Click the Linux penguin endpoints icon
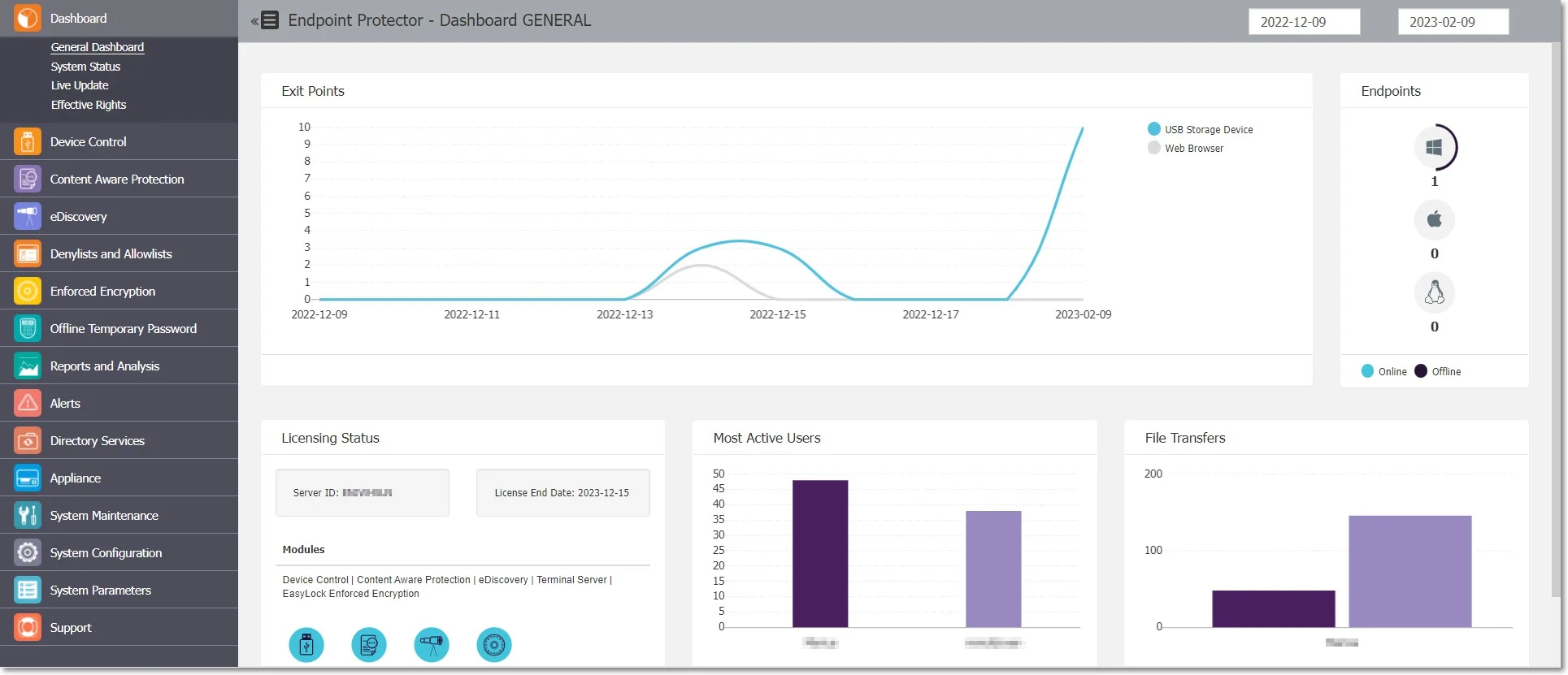This screenshot has width=1568, height=675. 1435,292
